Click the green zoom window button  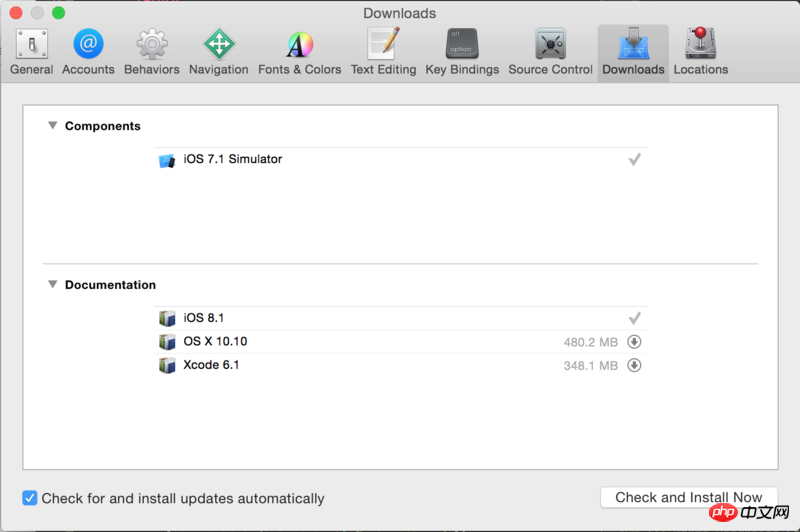[59, 13]
